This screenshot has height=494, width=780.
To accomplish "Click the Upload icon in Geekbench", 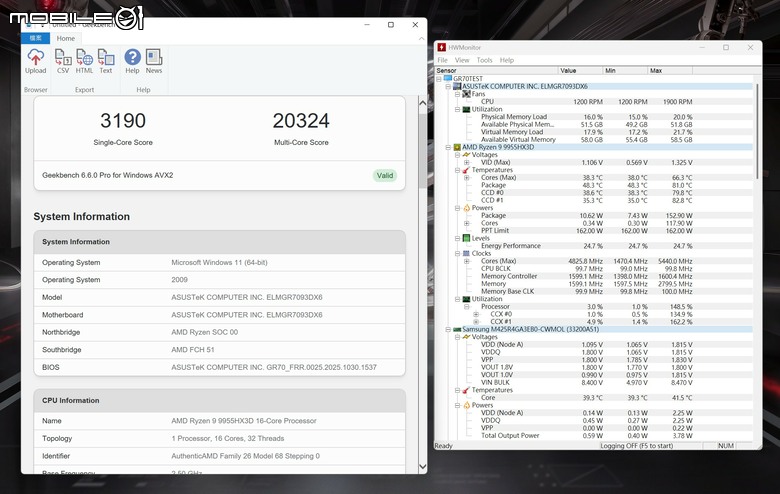I will click(35, 61).
